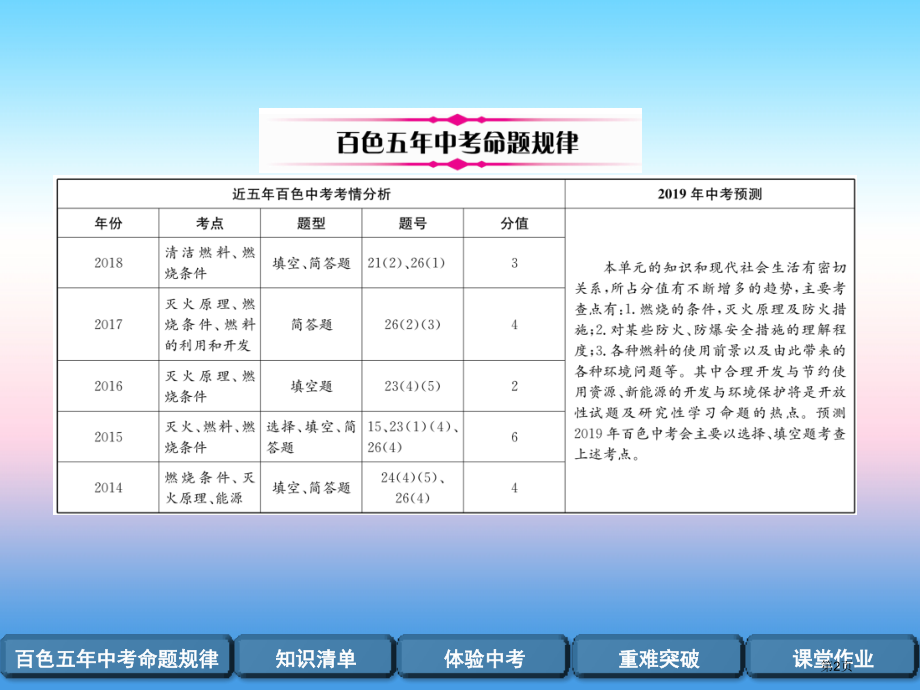Screen dimensions: 920x690
Task: Click the 分值 column header cell
Action: pyautogui.click(x=513, y=222)
